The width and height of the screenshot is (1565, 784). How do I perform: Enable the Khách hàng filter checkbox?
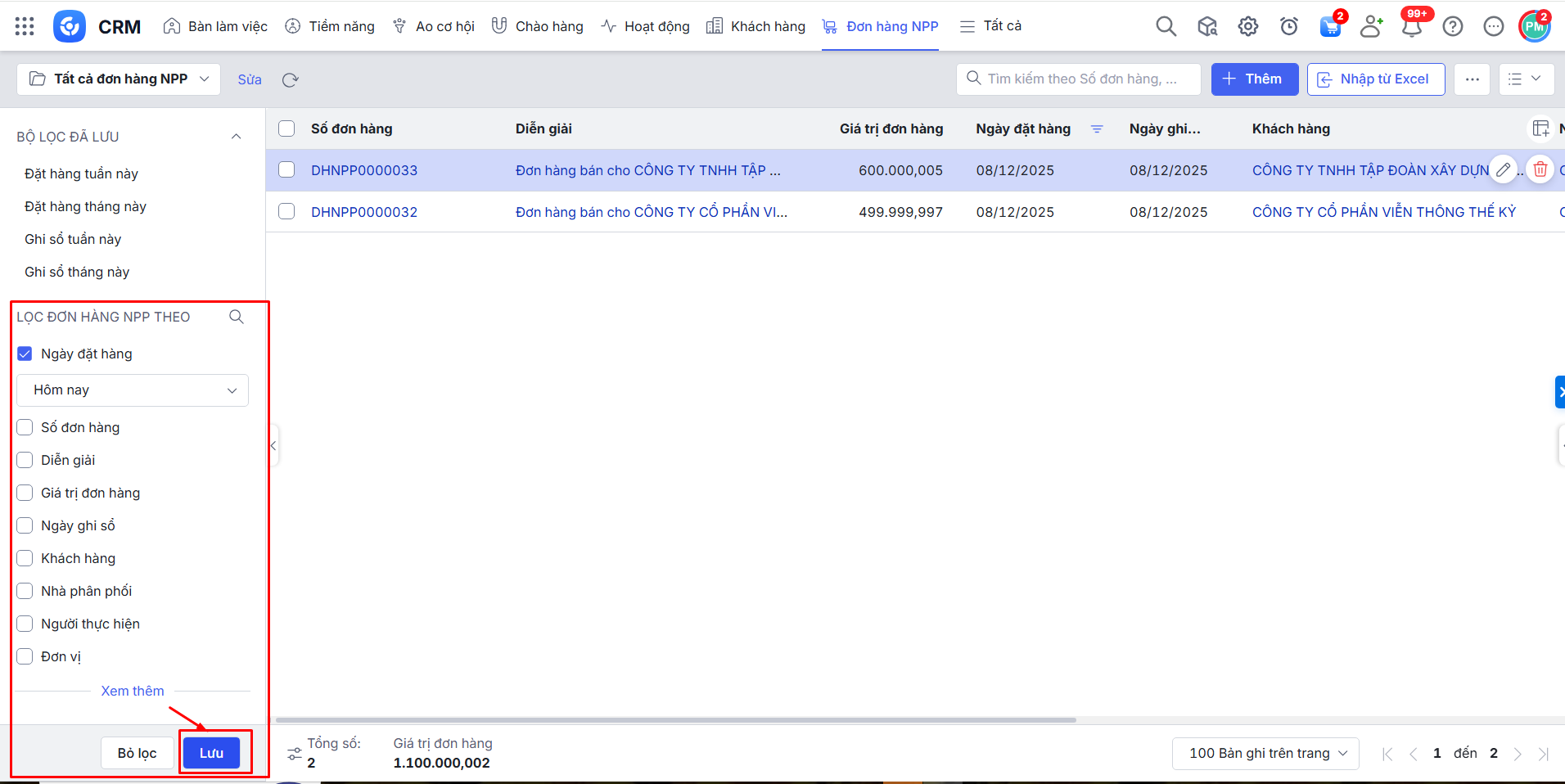25,558
